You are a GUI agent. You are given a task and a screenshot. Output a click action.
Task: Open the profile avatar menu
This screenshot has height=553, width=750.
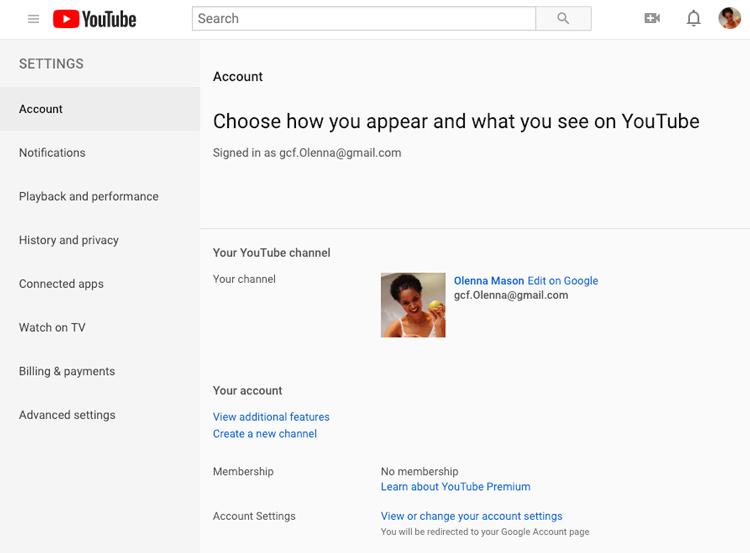pyautogui.click(x=729, y=19)
